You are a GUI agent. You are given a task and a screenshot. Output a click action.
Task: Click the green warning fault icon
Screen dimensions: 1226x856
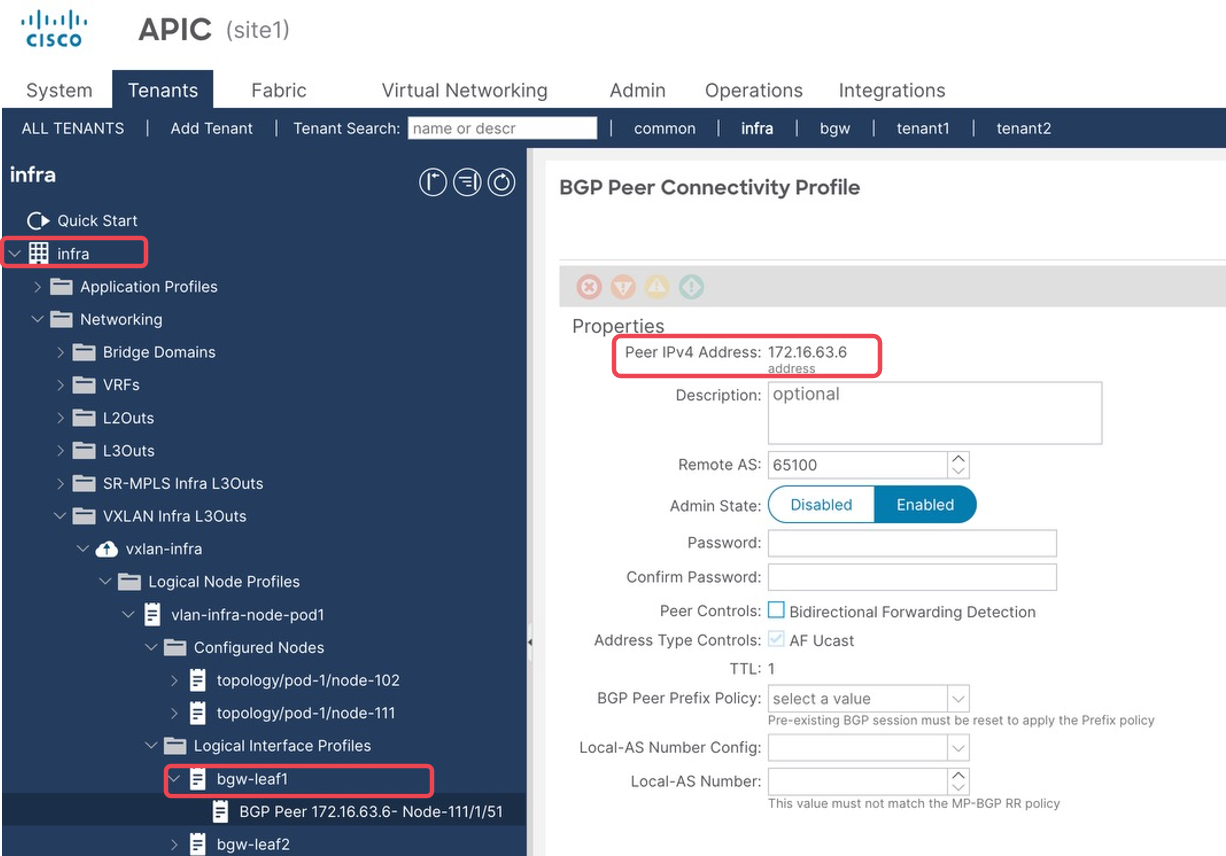(691, 287)
